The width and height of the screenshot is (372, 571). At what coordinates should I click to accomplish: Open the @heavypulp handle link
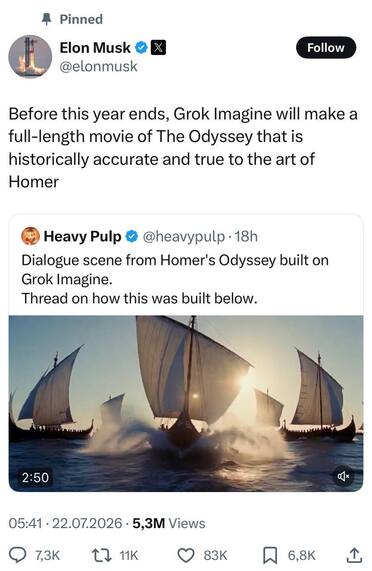[184, 237]
